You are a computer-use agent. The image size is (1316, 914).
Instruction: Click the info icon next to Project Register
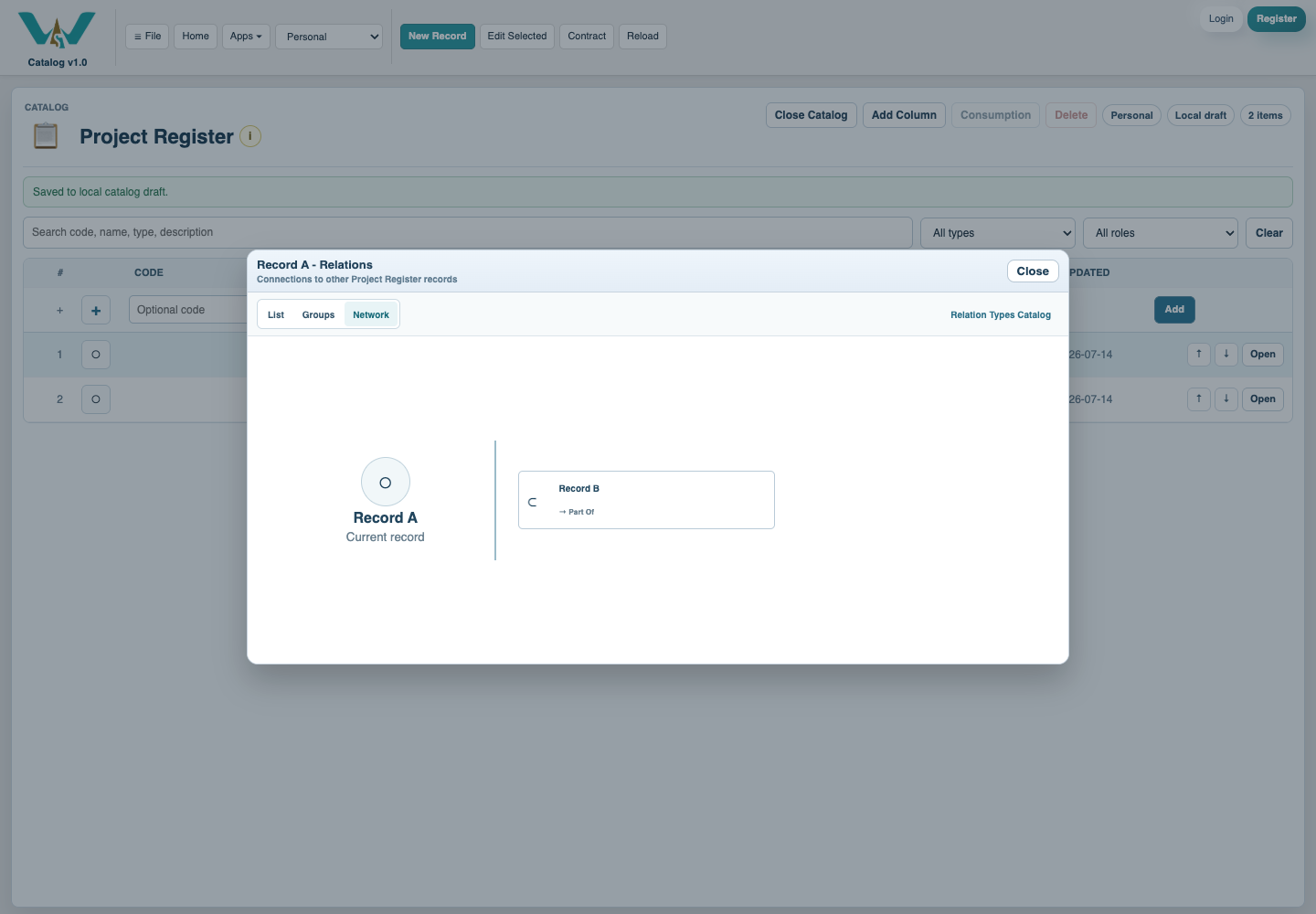click(250, 136)
